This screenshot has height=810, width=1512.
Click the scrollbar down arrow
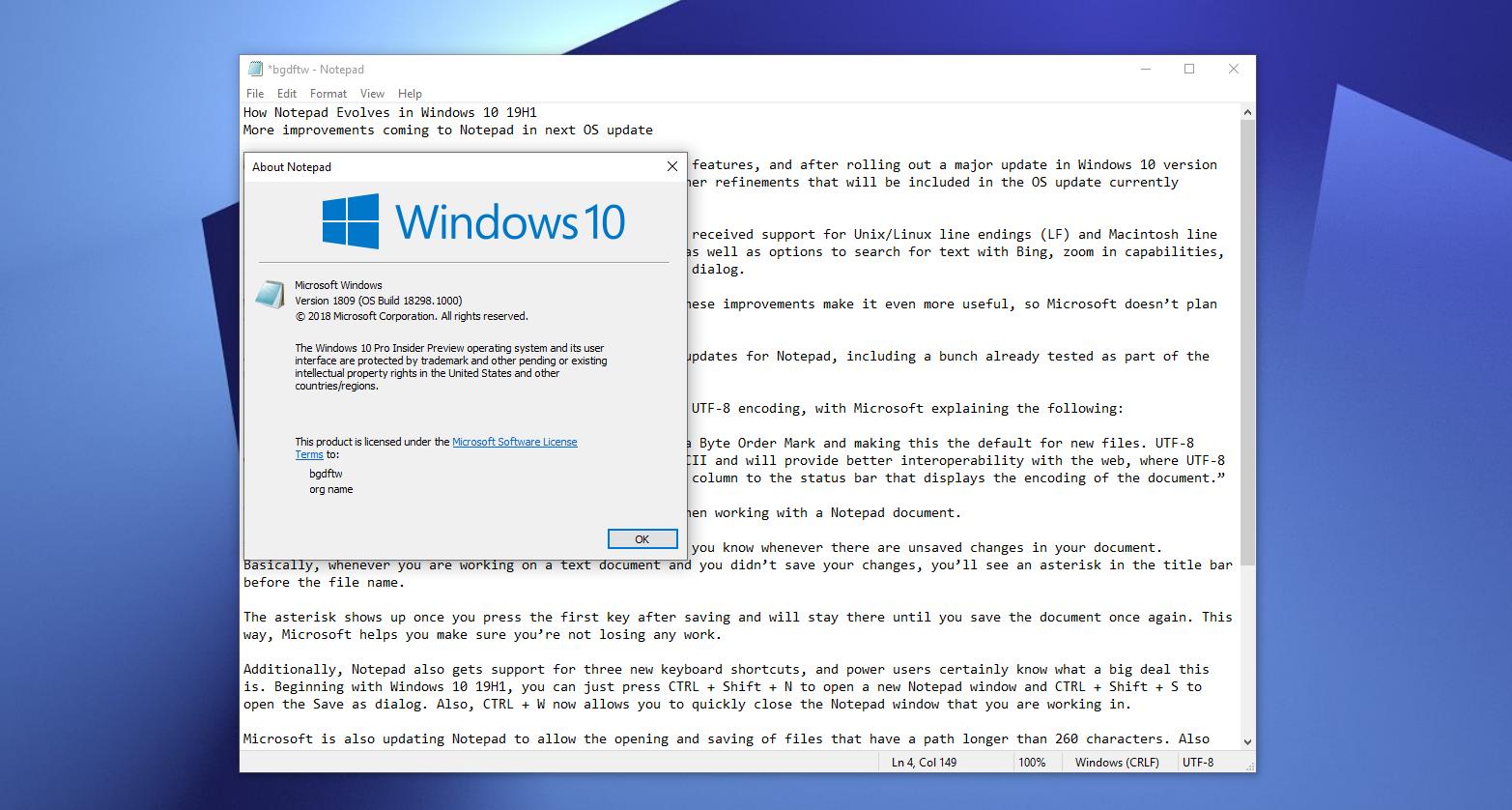click(1247, 741)
